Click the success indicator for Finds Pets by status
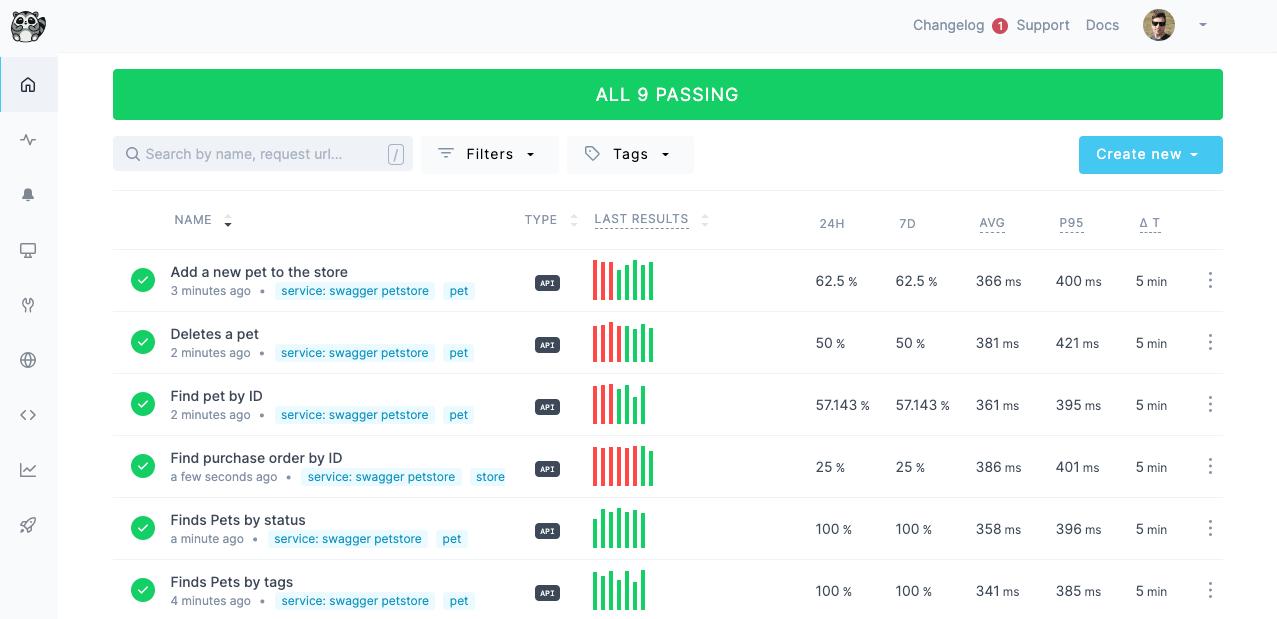The height and width of the screenshot is (619, 1277). pos(142,528)
